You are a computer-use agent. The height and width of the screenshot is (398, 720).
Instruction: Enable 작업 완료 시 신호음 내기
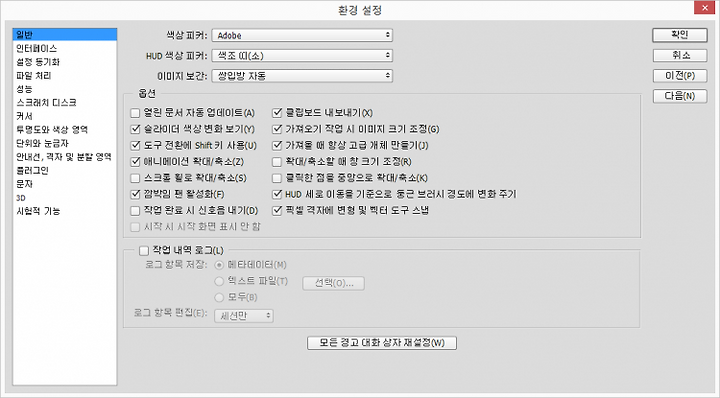135,211
